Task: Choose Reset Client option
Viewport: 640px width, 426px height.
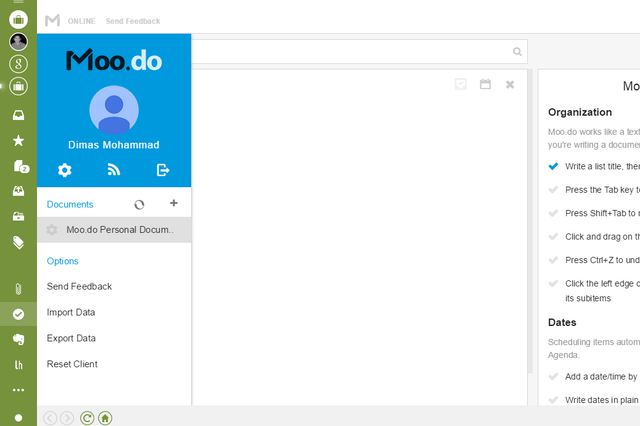Action: click(x=72, y=364)
